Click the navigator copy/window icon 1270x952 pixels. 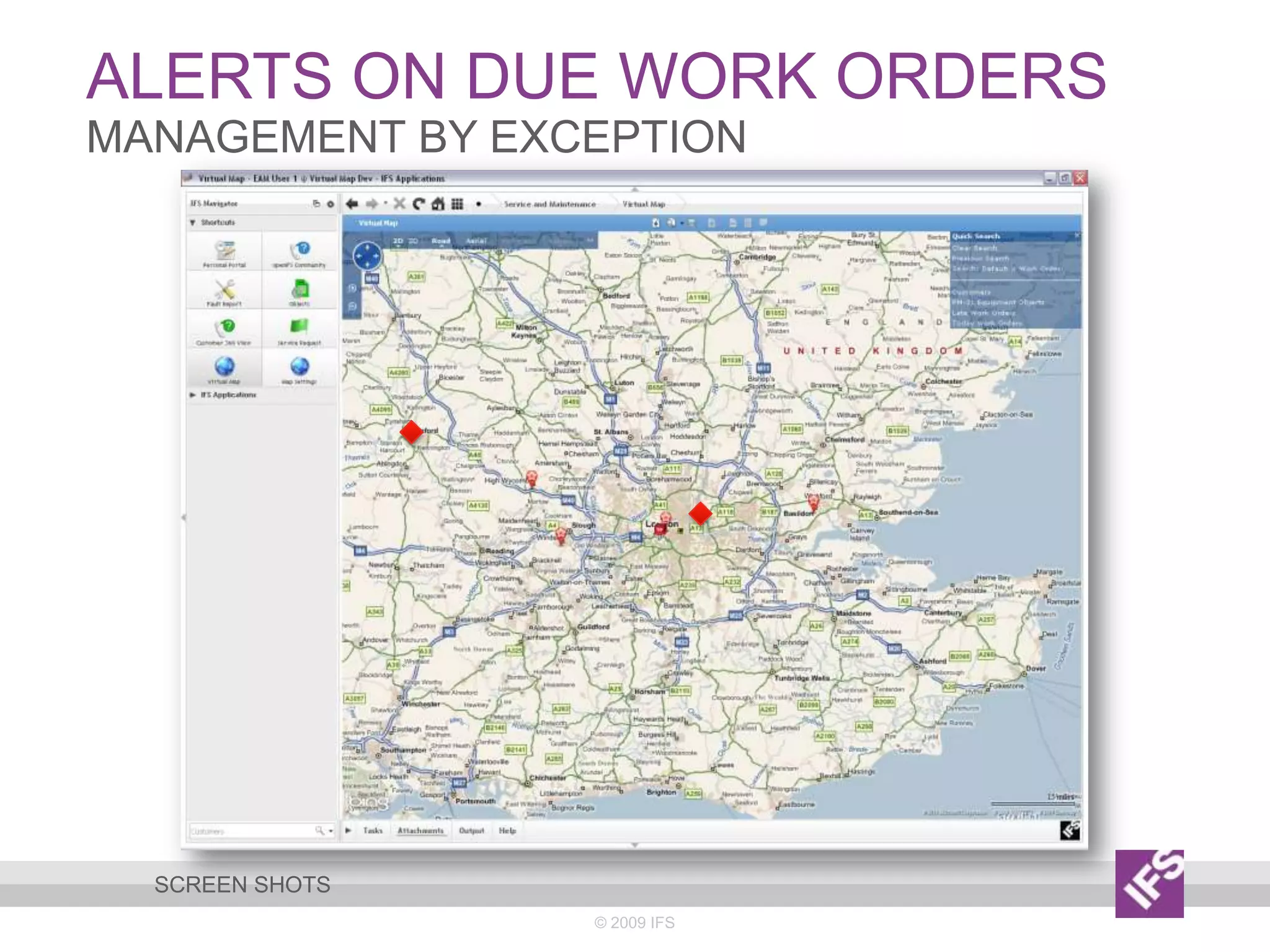pos(317,203)
